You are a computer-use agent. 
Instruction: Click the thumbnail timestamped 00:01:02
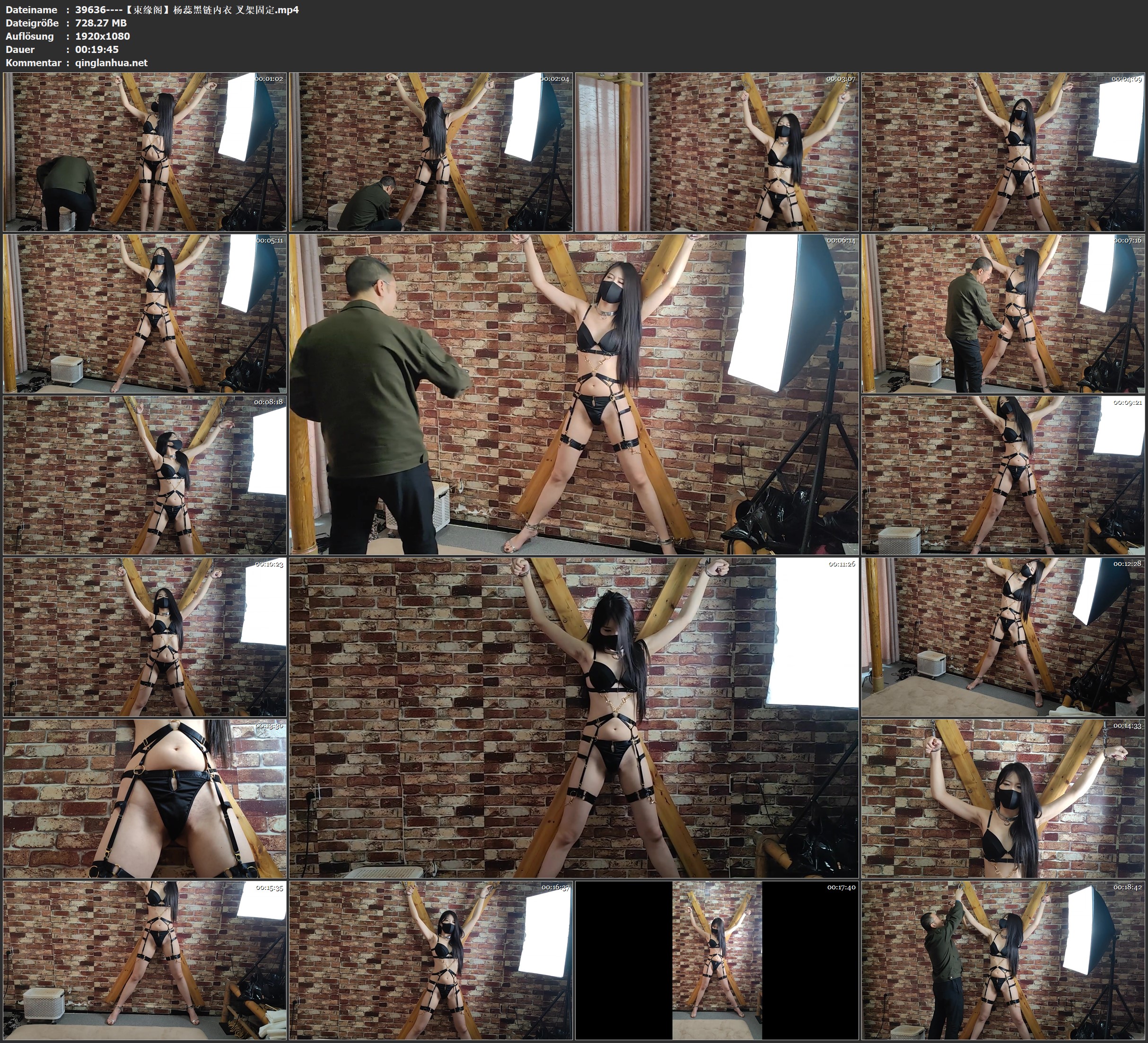[x=145, y=152]
